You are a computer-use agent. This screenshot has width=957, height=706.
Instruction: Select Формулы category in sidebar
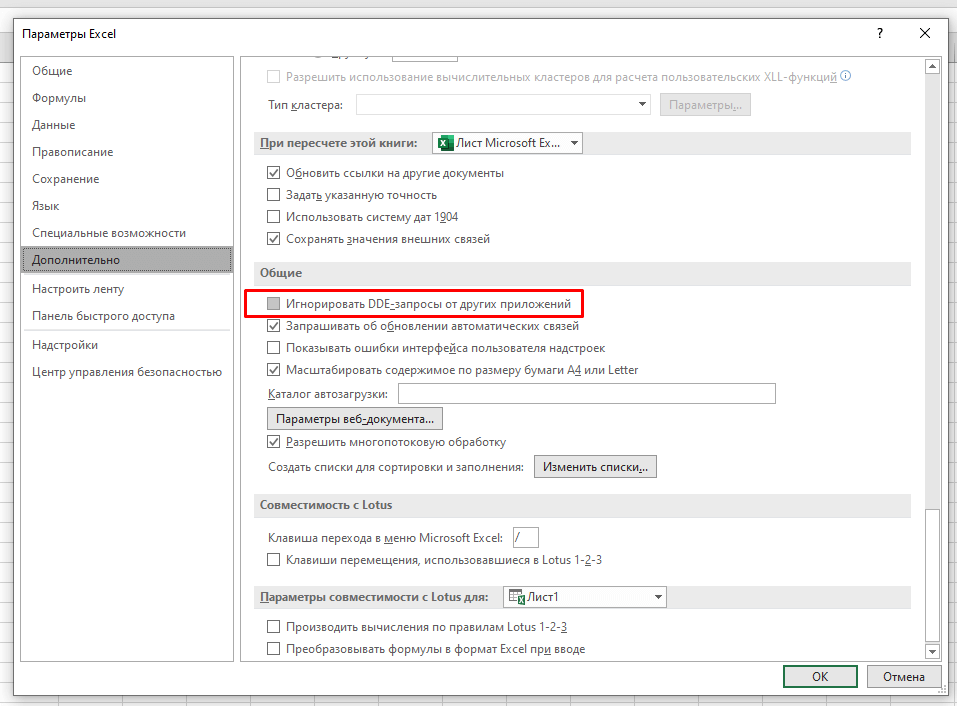point(127,98)
